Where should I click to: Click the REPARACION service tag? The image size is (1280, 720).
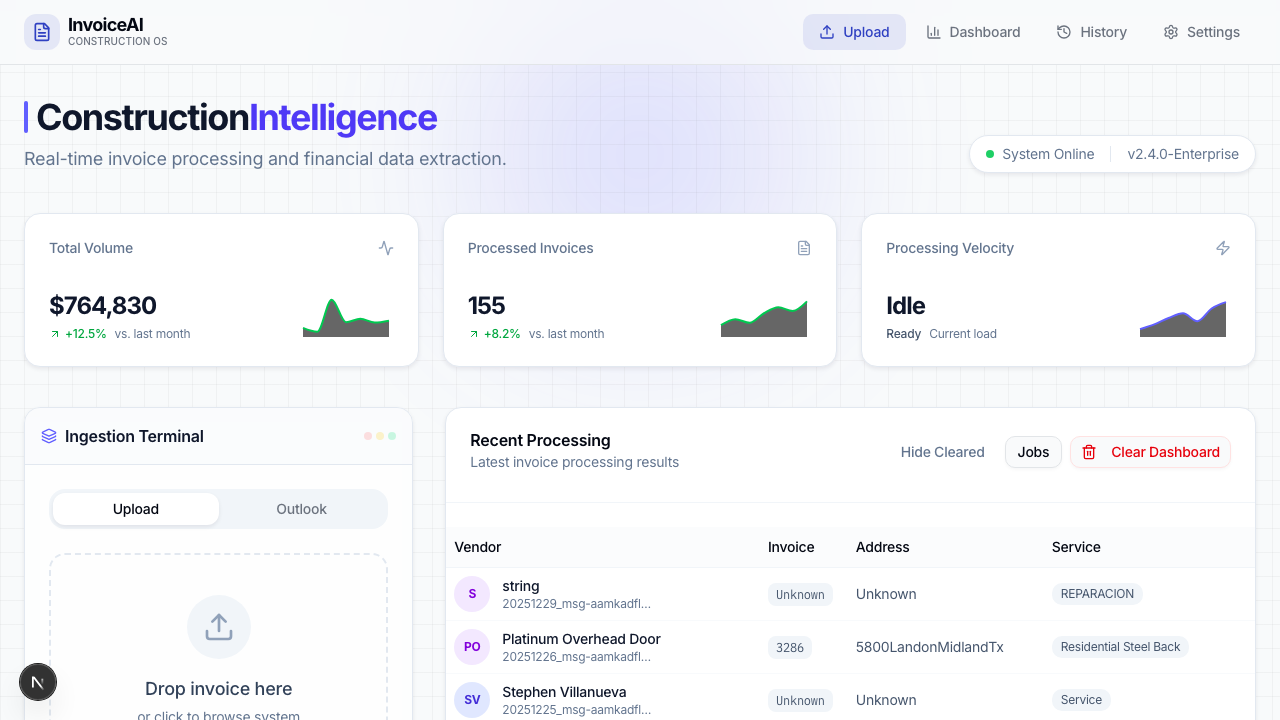tap(1097, 594)
